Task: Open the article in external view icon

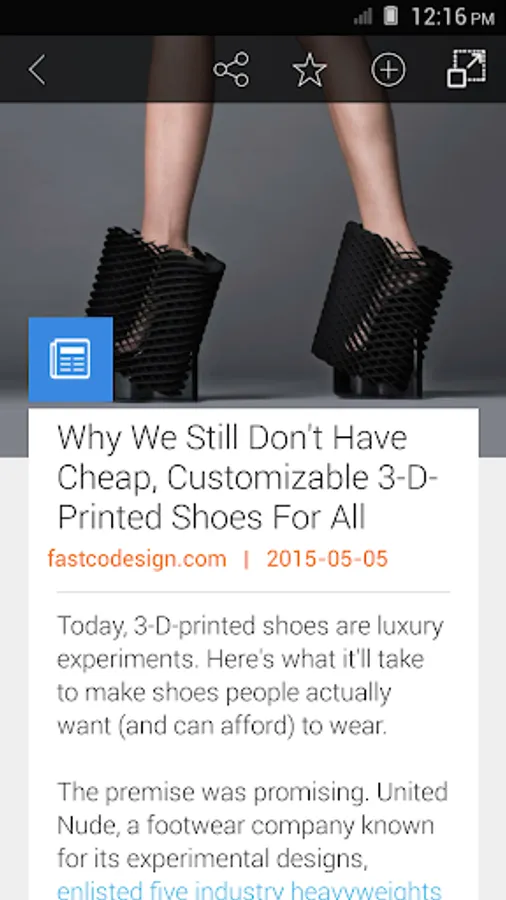Action: coord(466,69)
